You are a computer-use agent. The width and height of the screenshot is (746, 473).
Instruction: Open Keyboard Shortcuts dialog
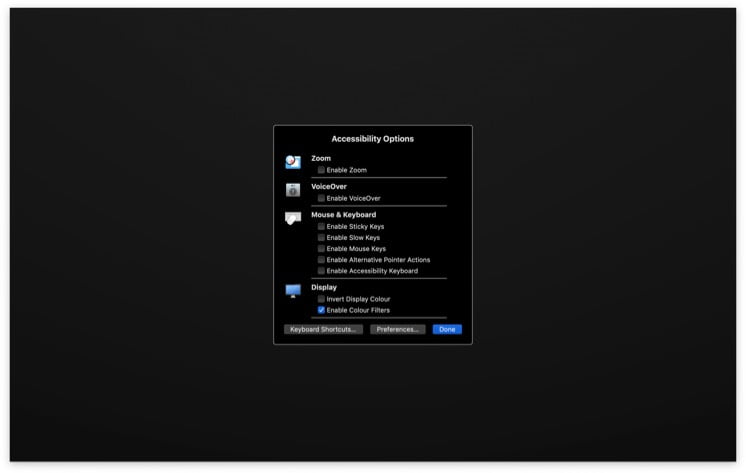(x=323, y=329)
